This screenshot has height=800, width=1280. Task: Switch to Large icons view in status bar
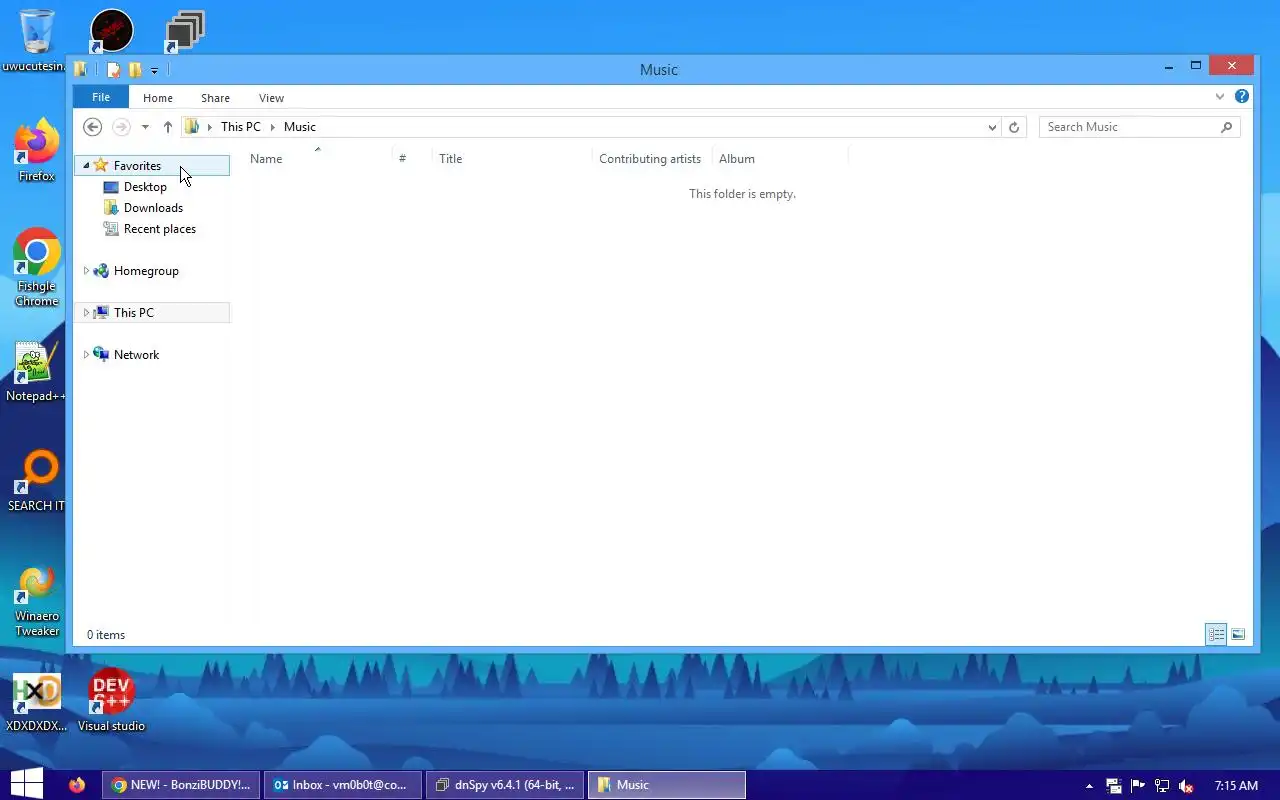tap(1238, 635)
